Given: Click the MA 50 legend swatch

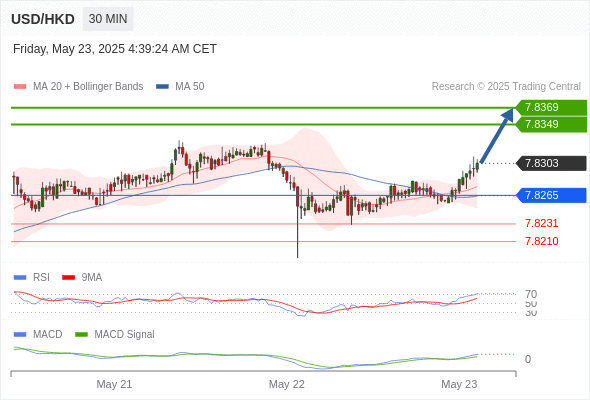Looking at the screenshot, I should [162, 87].
